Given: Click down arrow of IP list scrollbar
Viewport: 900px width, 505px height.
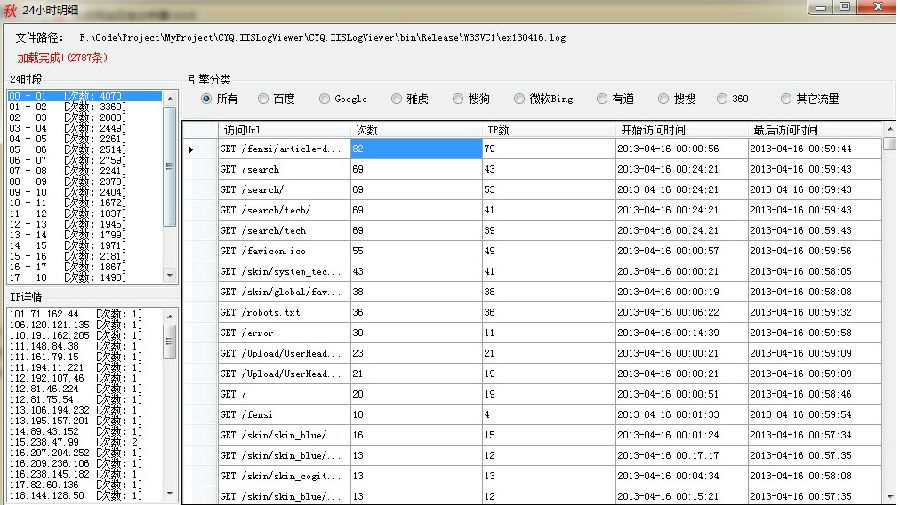Looking at the screenshot, I should tap(170, 493).
